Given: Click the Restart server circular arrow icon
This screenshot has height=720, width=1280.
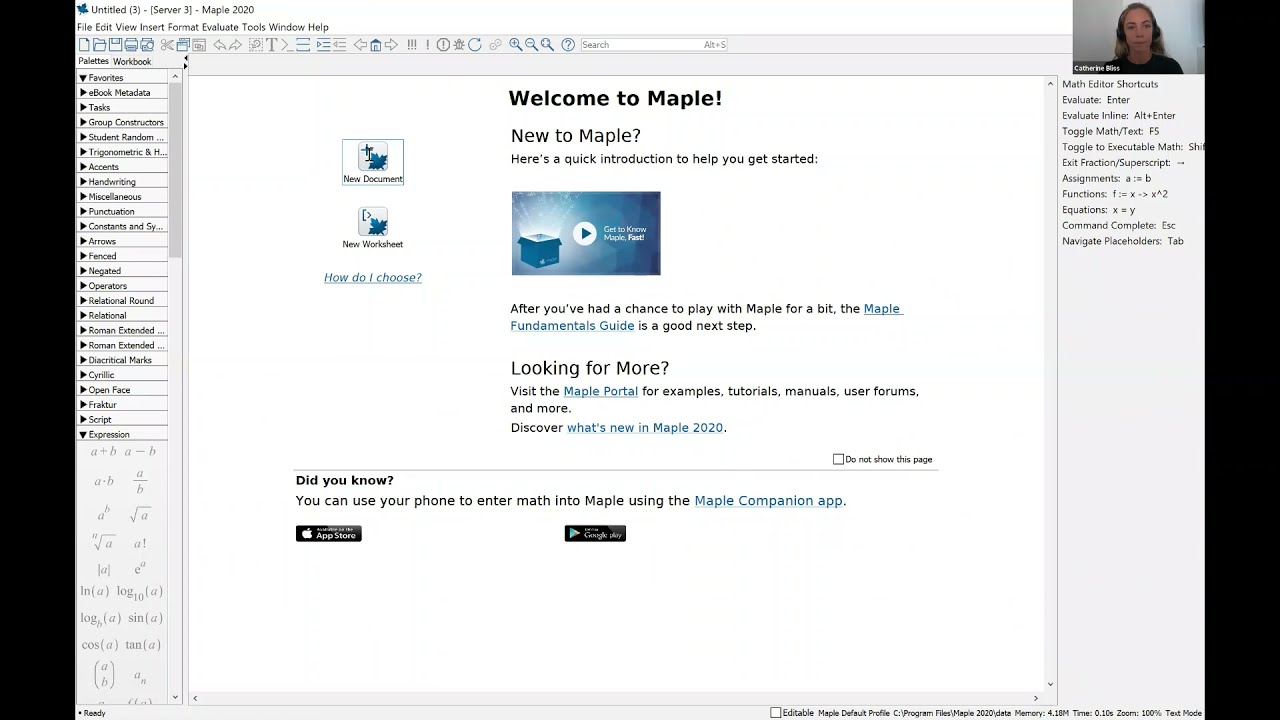Looking at the screenshot, I should click(474, 45).
